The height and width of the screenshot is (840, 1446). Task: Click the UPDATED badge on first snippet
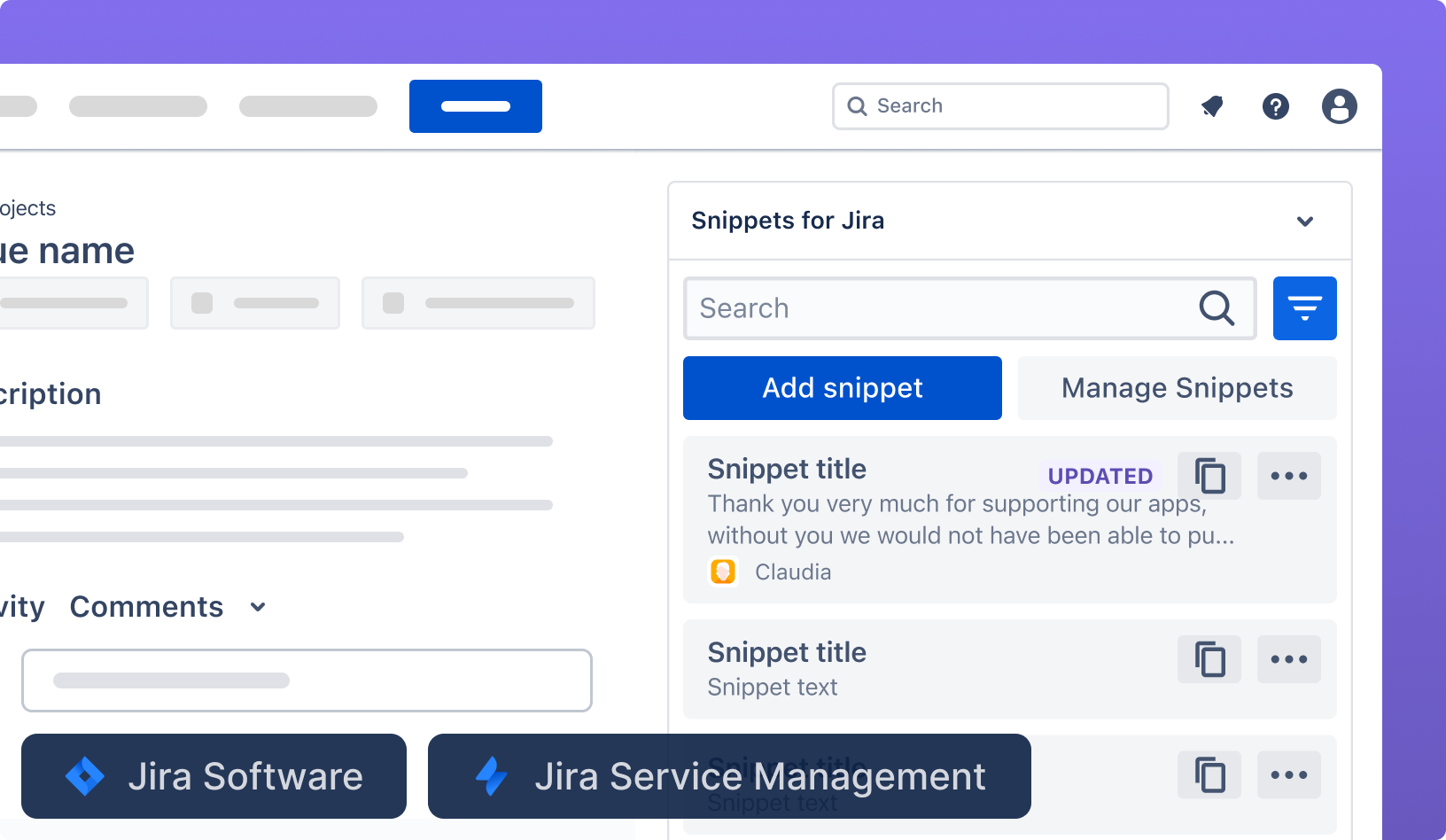pyautogui.click(x=1100, y=476)
